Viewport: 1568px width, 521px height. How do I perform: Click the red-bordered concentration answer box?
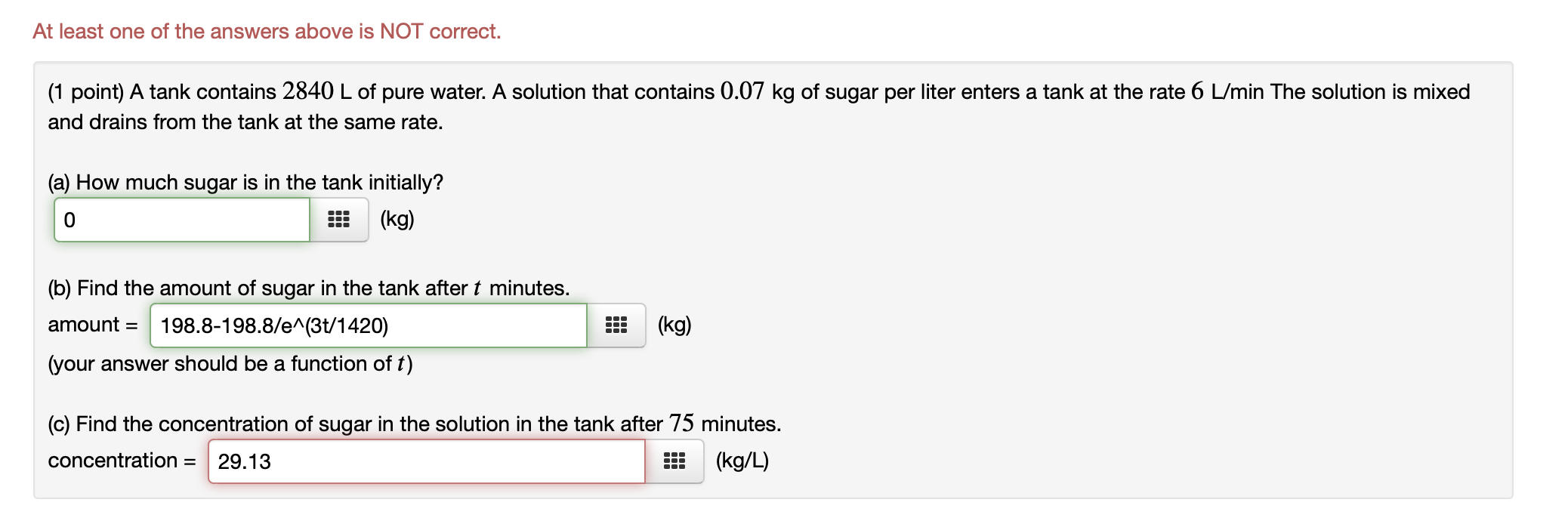point(427,461)
